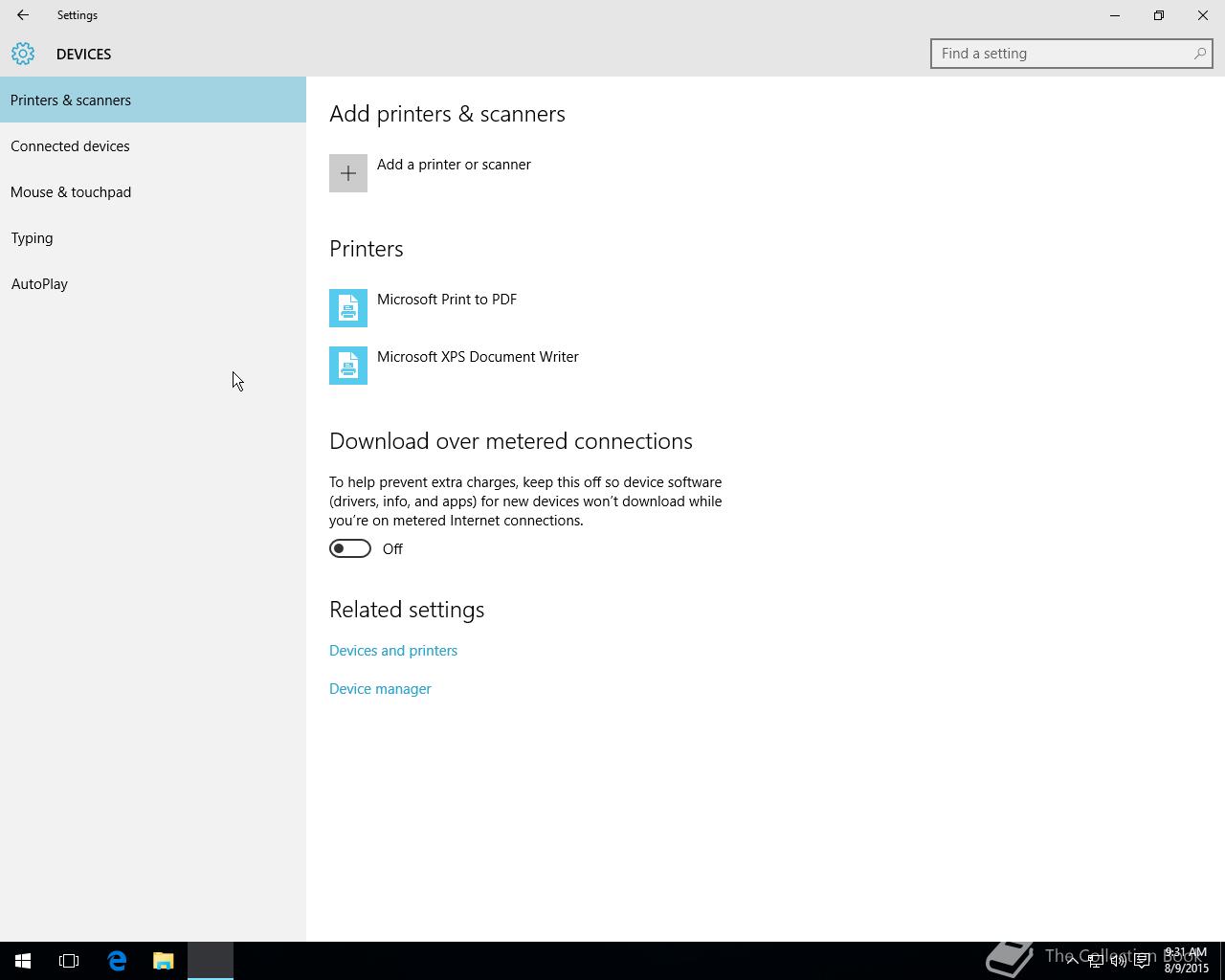
Task: Click the Settings app taskbar button
Action: pos(211,961)
